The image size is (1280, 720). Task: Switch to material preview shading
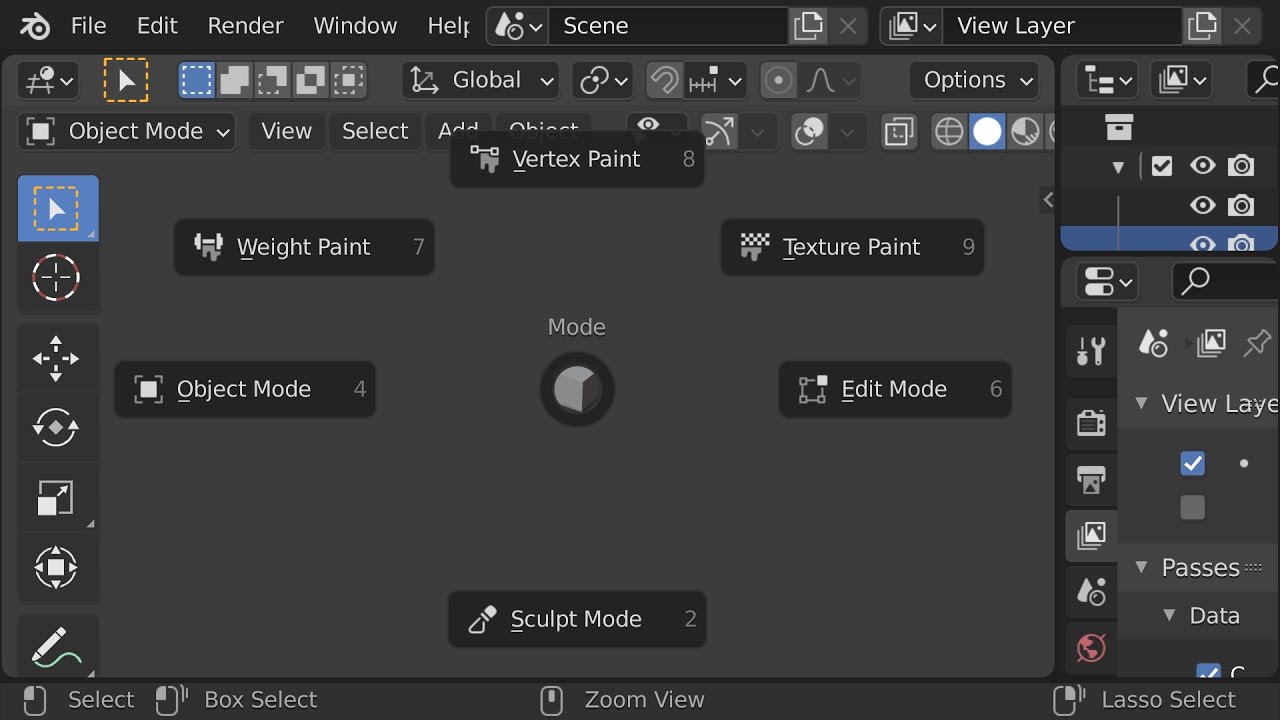pyautogui.click(x=1025, y=132)
